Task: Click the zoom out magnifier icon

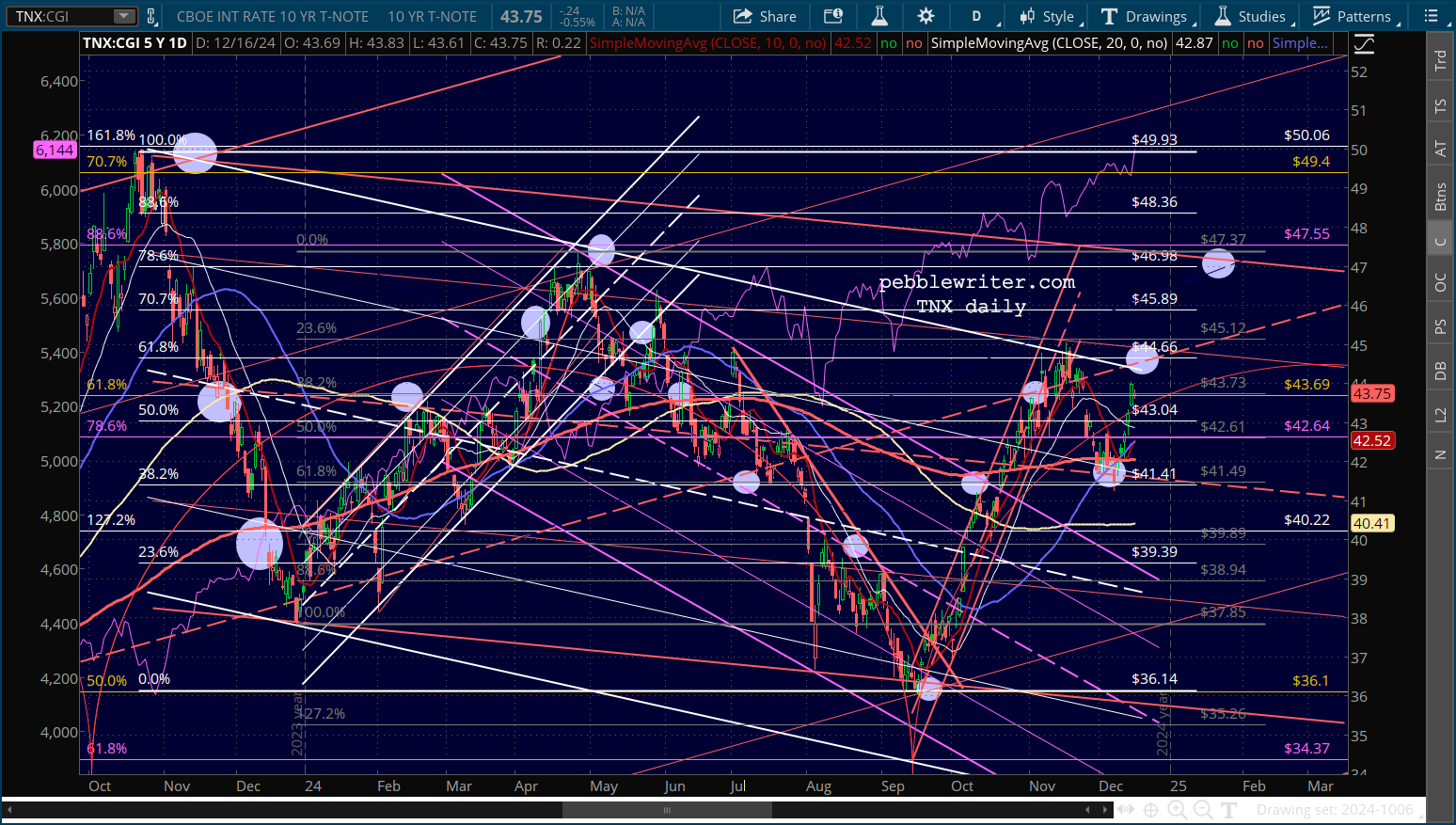Action: pos(1203,810)
